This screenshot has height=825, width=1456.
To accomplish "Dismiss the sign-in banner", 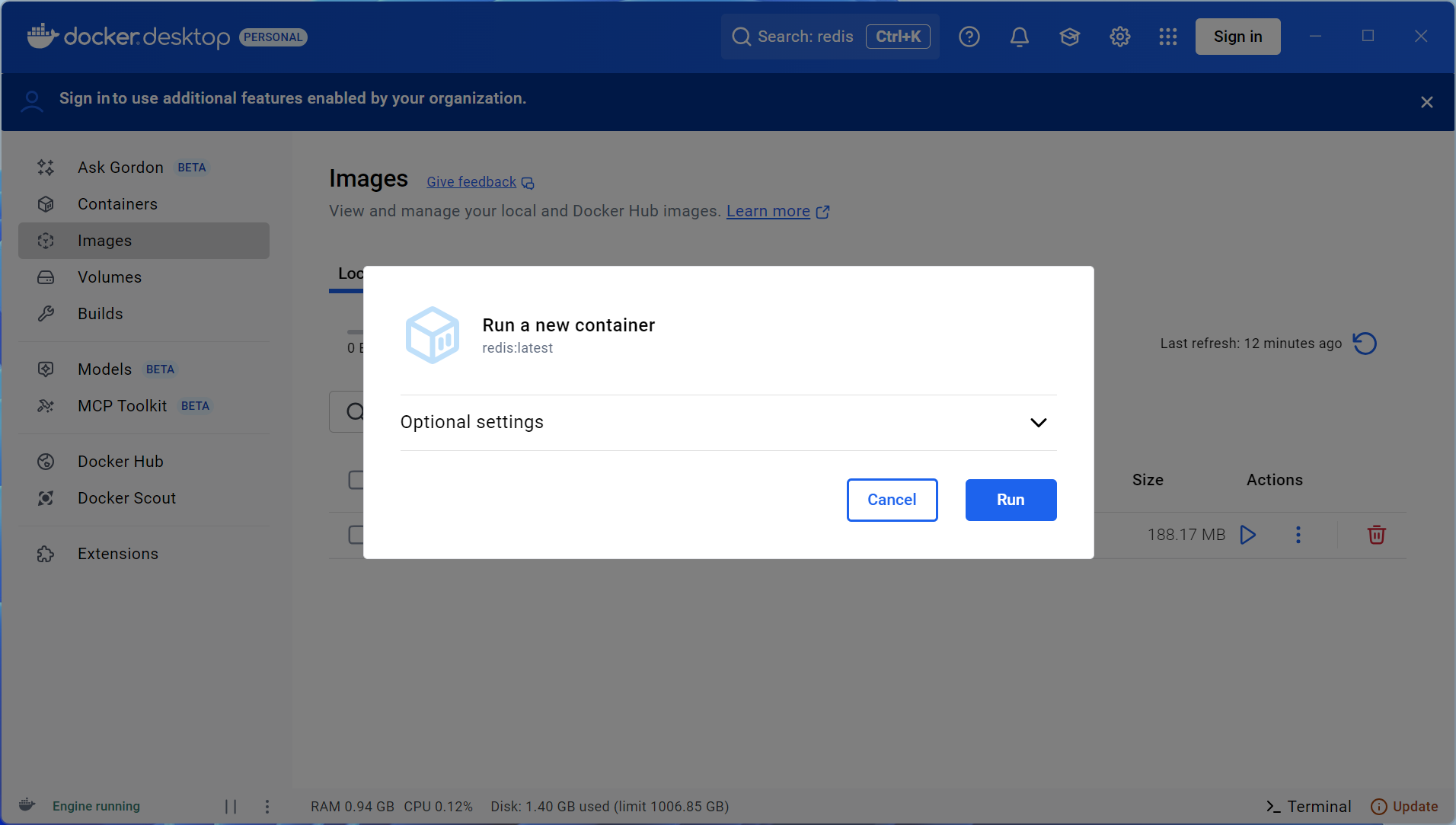I will [x=1426, y=102].
